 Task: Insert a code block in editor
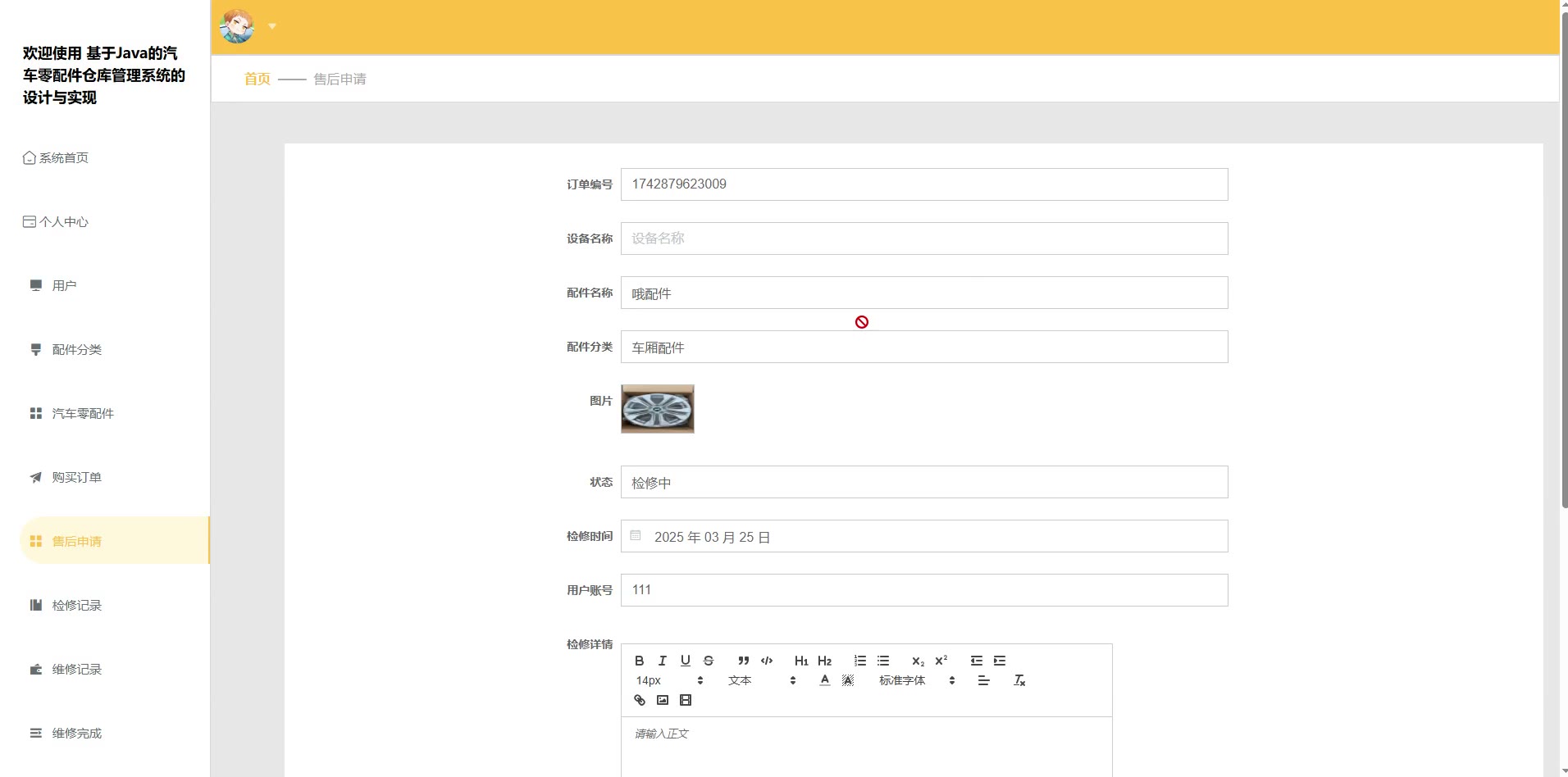pyautogui.click(x=767, y=661)
